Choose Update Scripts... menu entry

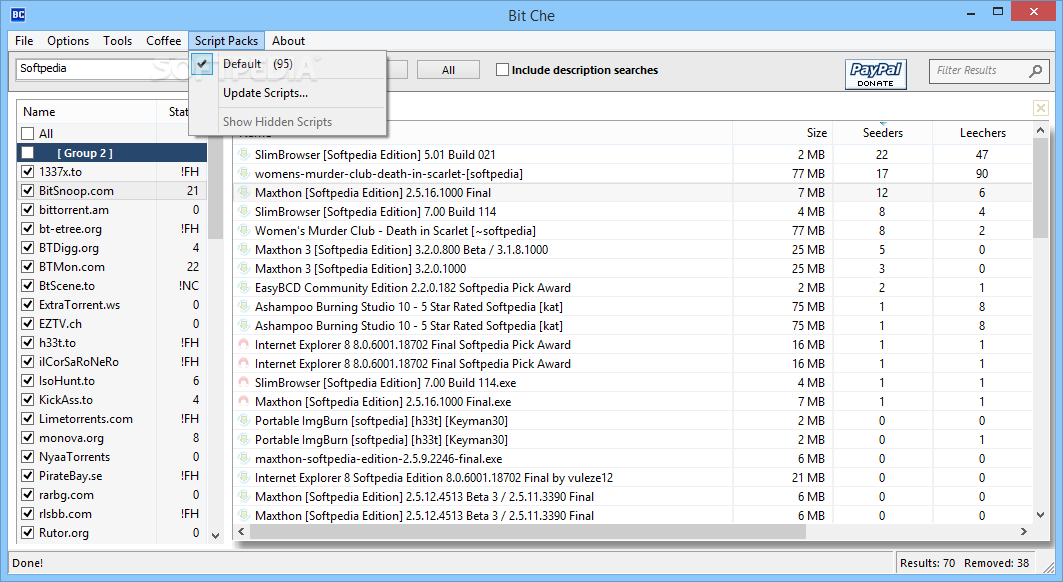[x=288, y=93]
